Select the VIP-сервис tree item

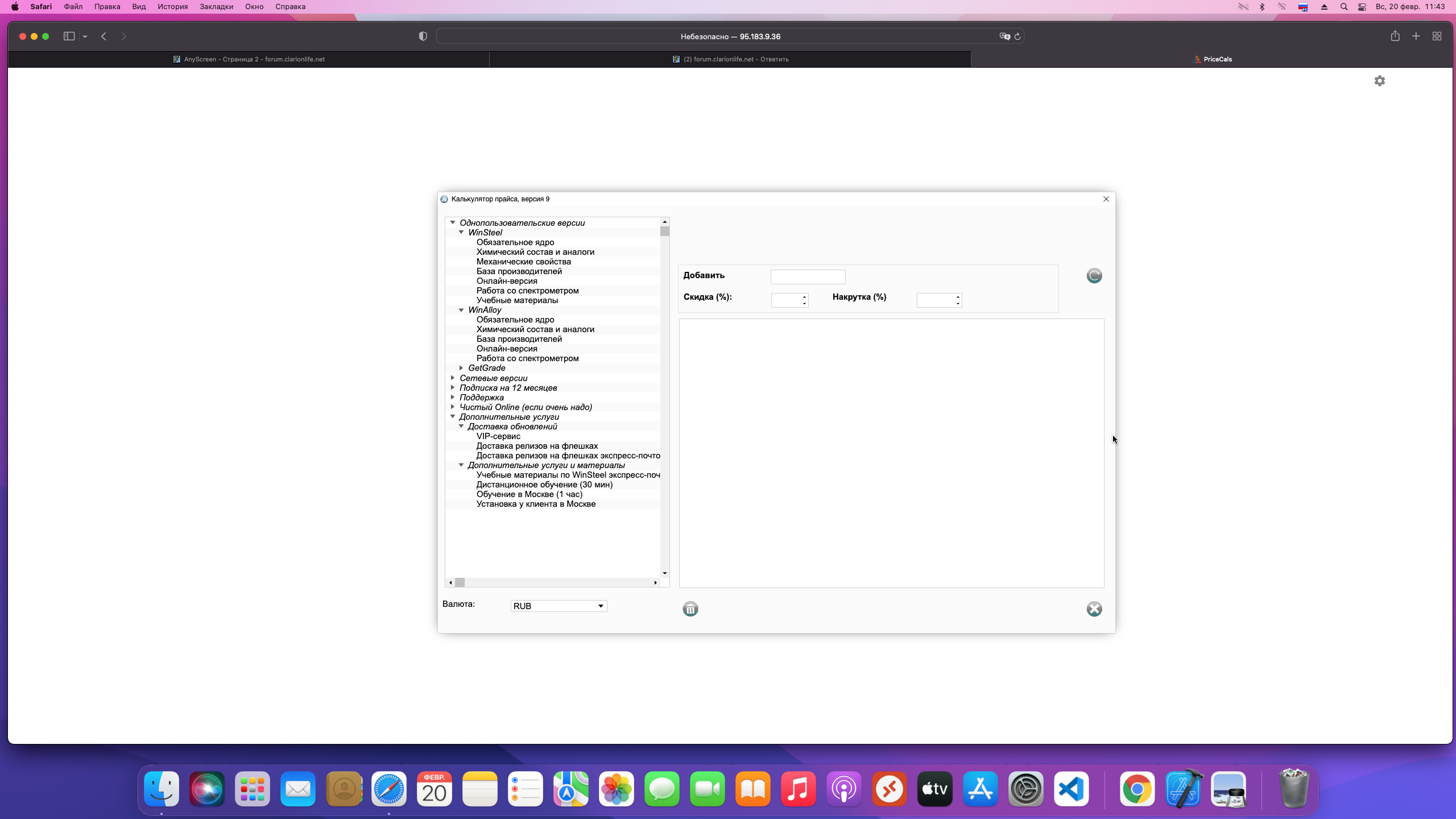498,436
